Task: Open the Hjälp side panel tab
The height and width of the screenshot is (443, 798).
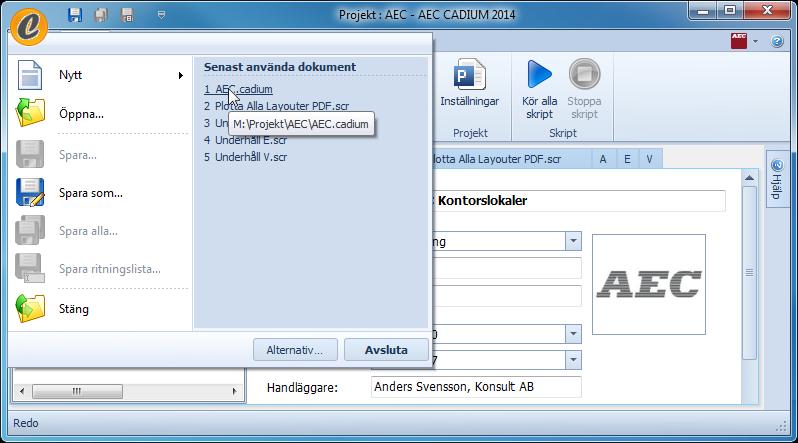Action: tap(777, 179)
